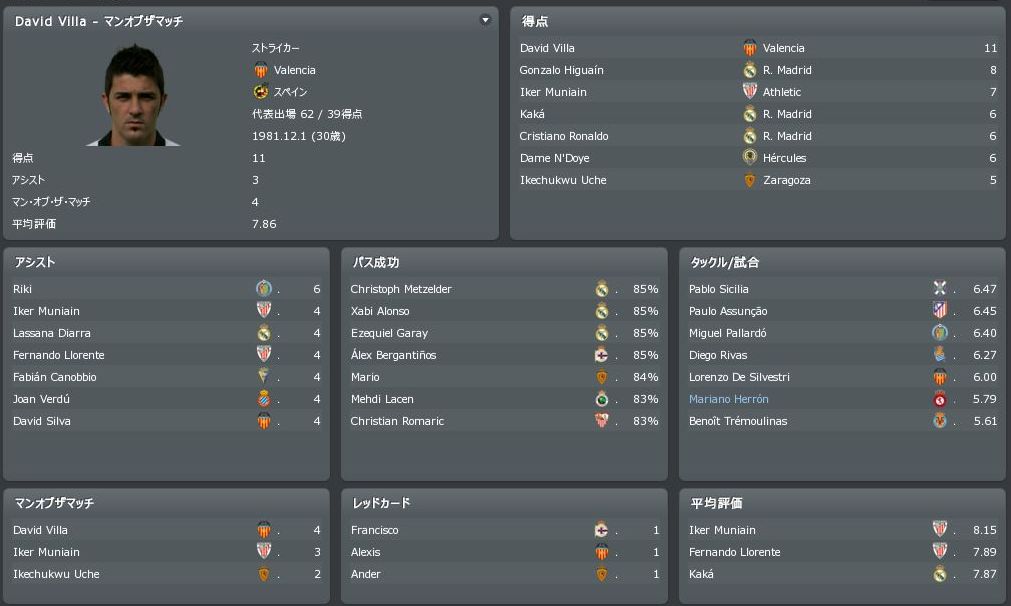Select Xabi Alonso in pass completion list
This screenshot has height=606, width=1011.
[380, 311]
